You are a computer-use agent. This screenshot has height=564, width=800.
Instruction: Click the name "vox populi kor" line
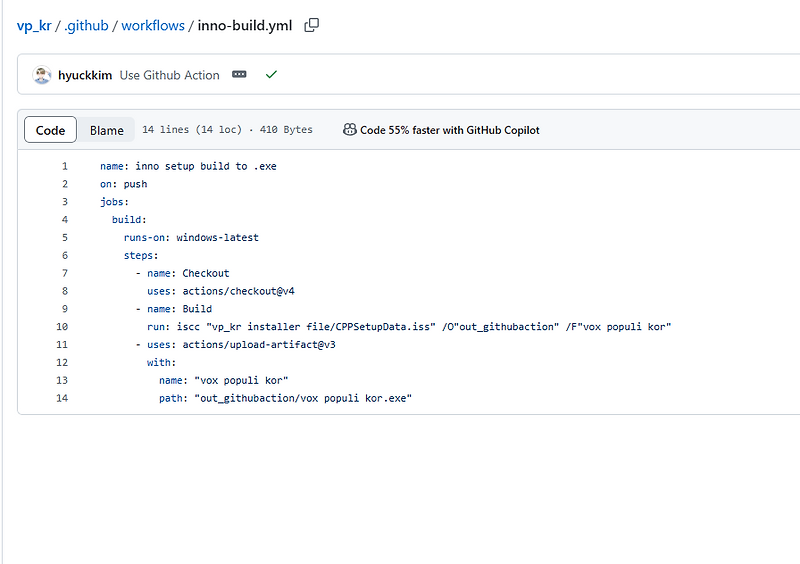point(223,381)
